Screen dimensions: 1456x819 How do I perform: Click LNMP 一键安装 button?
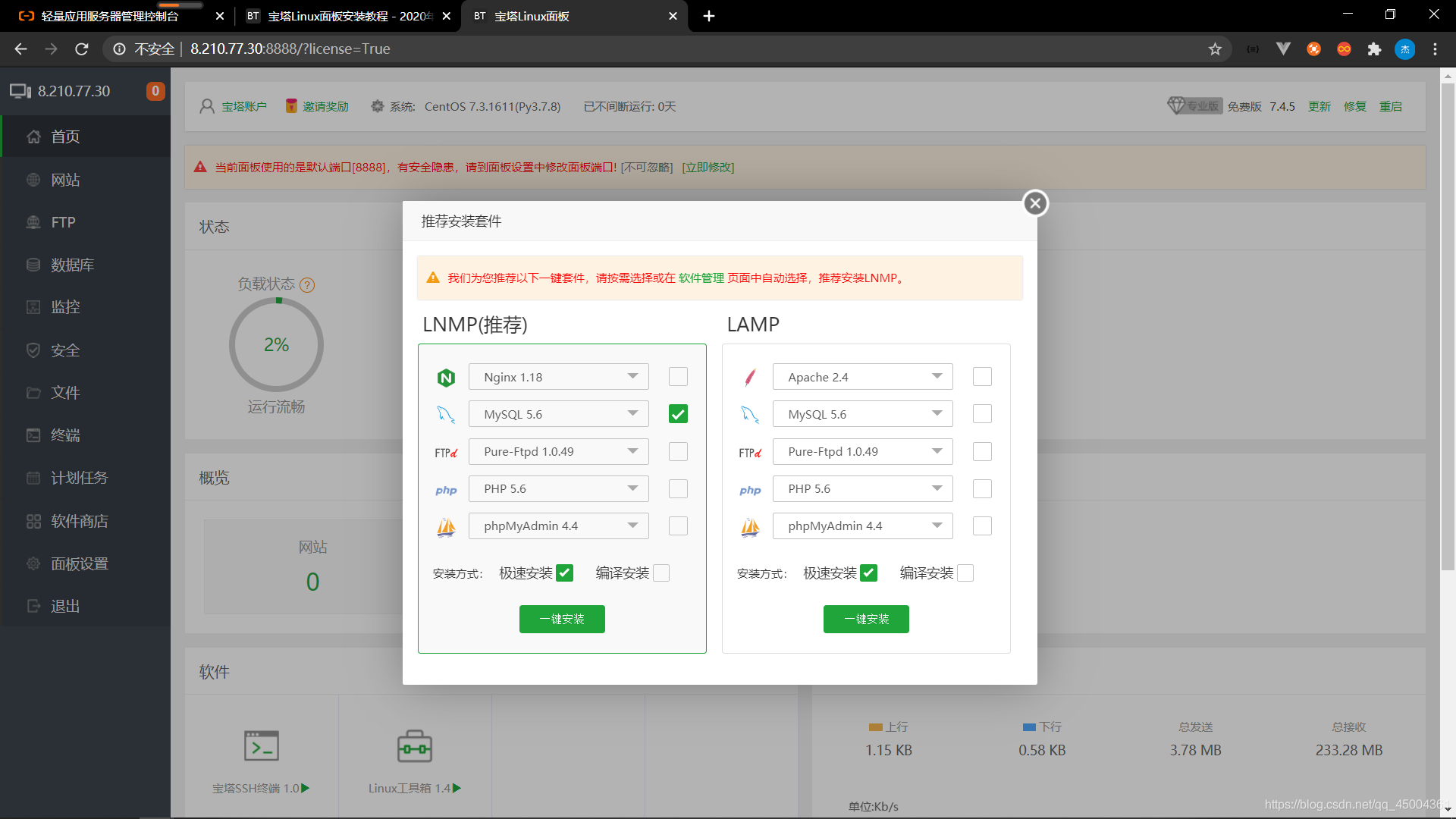(x=562, y=619)
